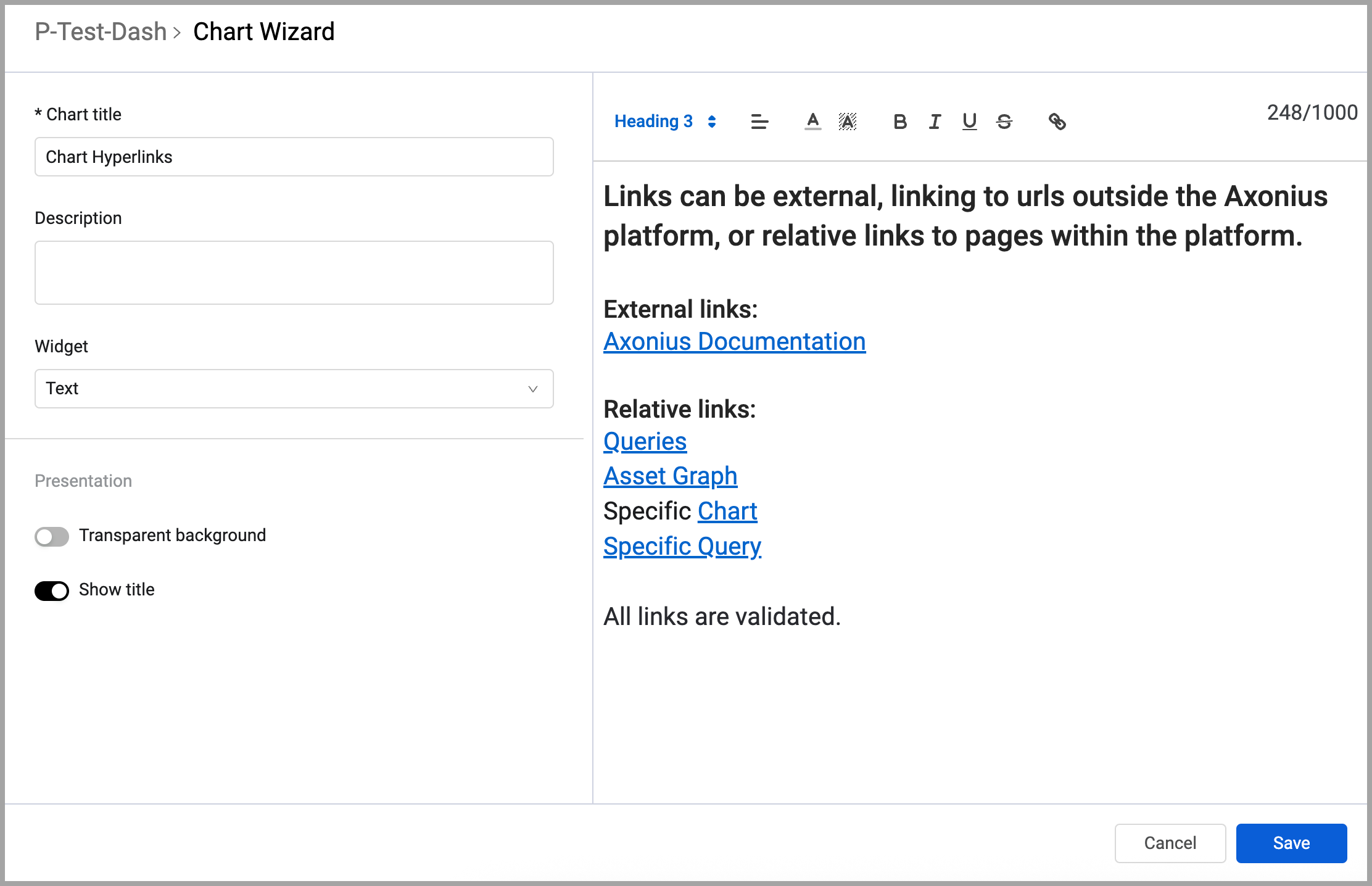Open the Heading 3 style dropdown

pos(665,122)
